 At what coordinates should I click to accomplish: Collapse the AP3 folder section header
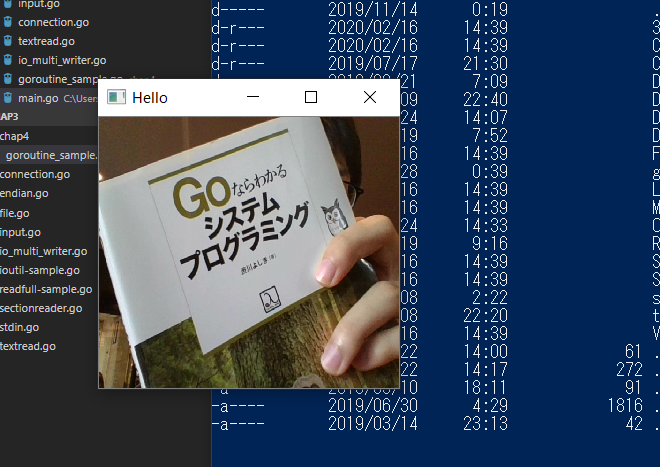[49, 117]
